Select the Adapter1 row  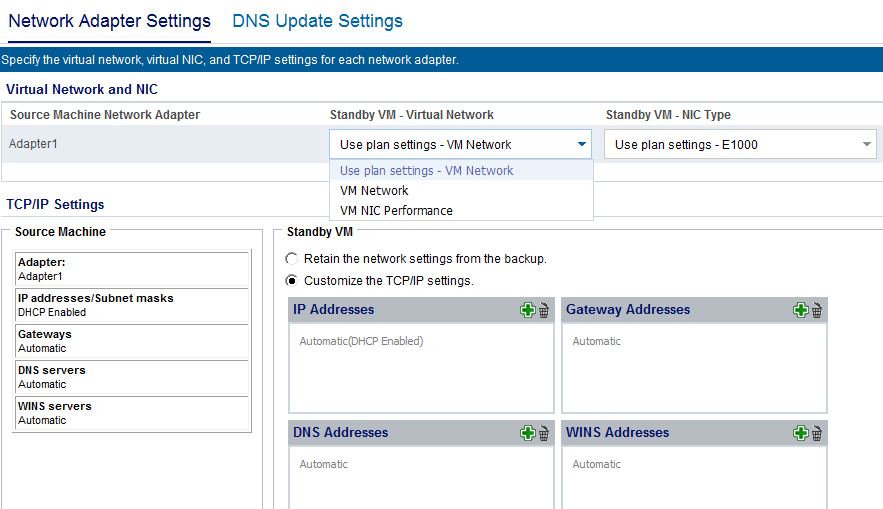tap(34, 144)
